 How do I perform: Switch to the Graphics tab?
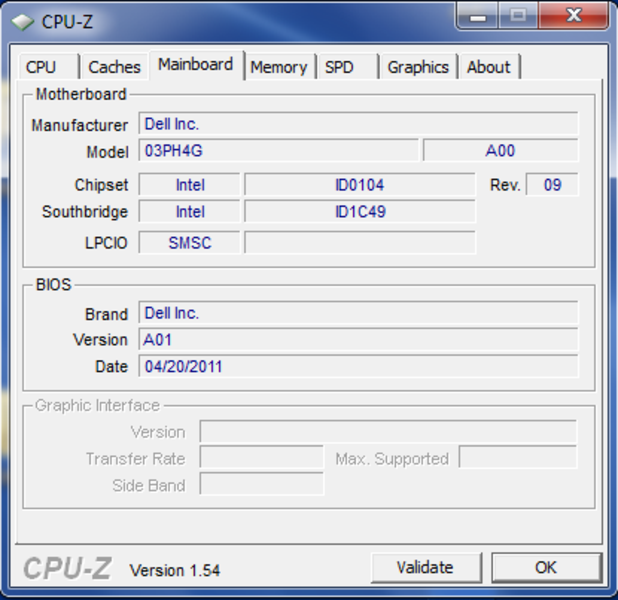point(418,67)
